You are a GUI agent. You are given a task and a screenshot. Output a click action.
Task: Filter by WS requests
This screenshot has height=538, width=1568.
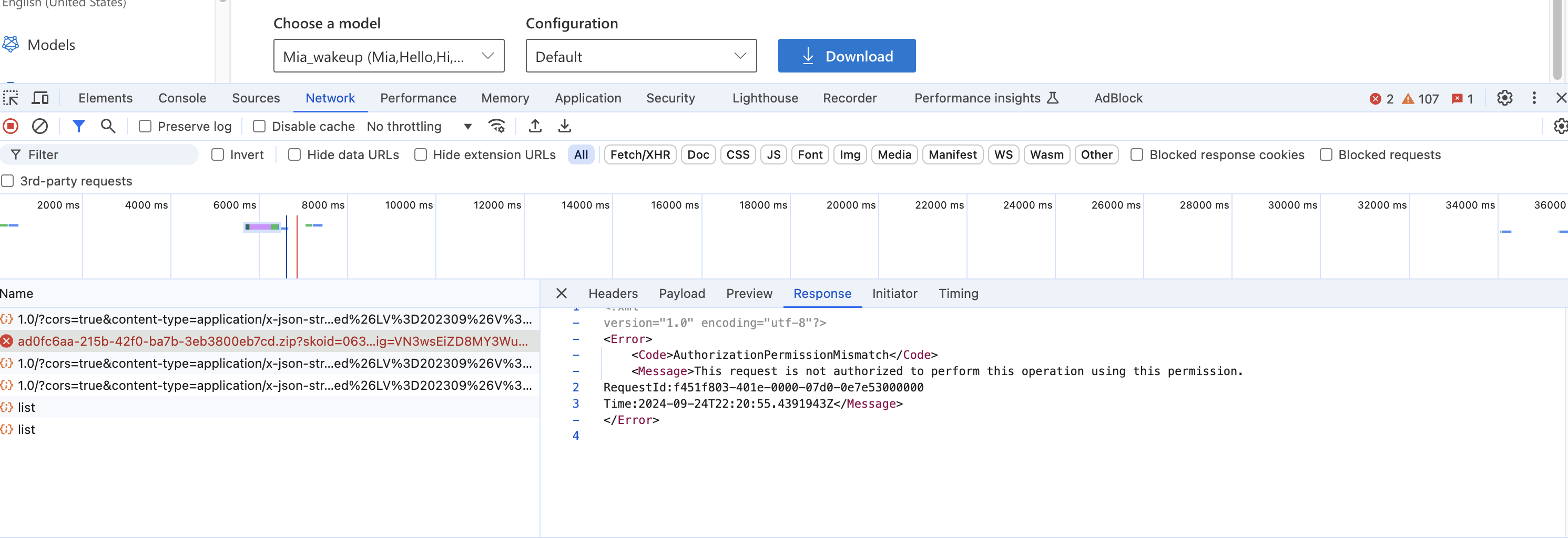1003,154
